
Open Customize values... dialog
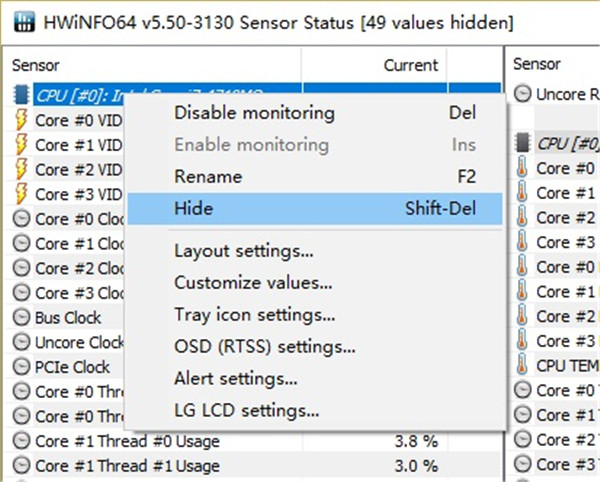click(253, 283)
